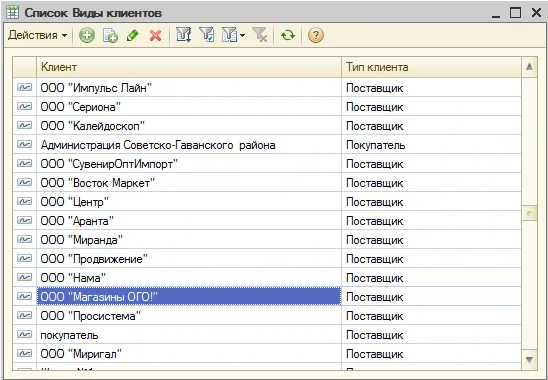Screen dimensions: 548x380
Task: Click record icon beside ООО "СувенирОптИмпорт"
Action: coord(24,163)
